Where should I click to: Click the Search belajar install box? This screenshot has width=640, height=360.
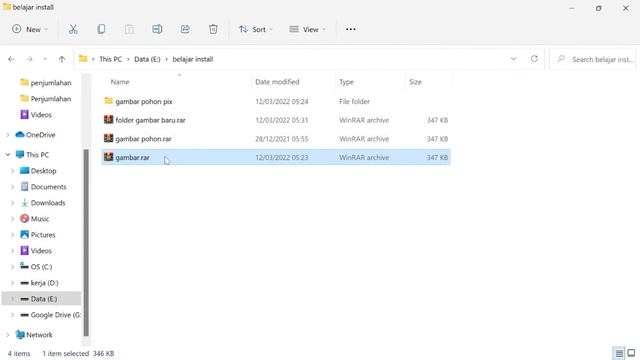pos(593,59)
